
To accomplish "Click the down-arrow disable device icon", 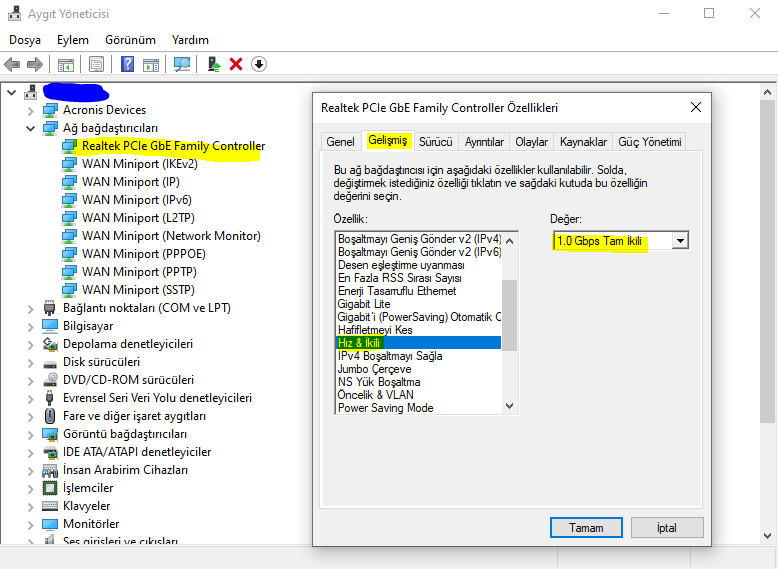I will pyautogui.click(x=259, y=64).
